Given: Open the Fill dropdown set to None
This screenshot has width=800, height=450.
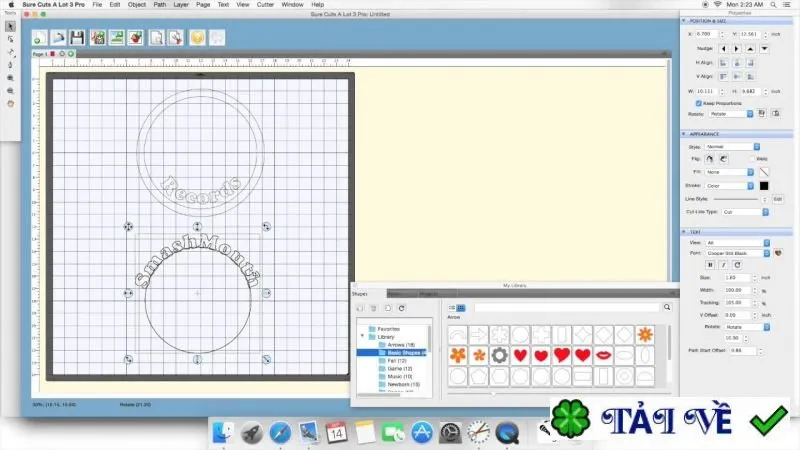Looking at the screenshot, I should 730,172.
